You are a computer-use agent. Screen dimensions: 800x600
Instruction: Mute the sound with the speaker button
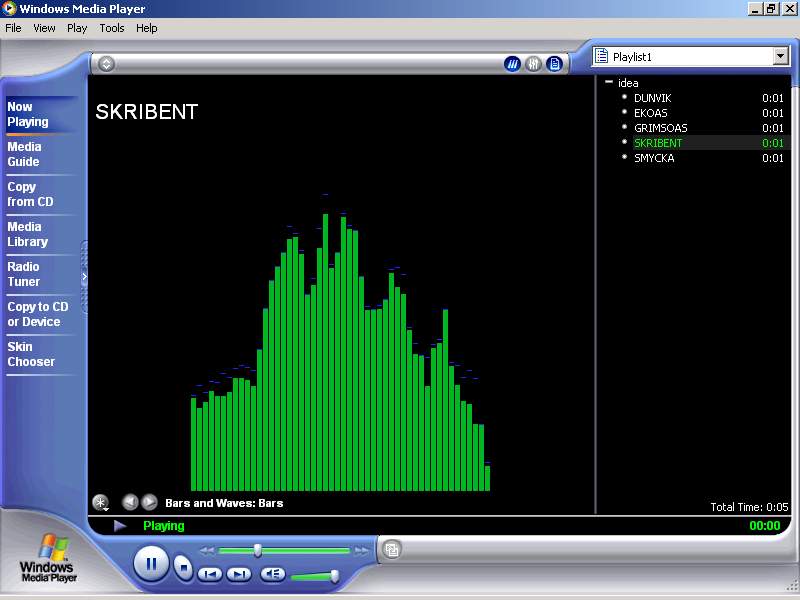[272, 574]
